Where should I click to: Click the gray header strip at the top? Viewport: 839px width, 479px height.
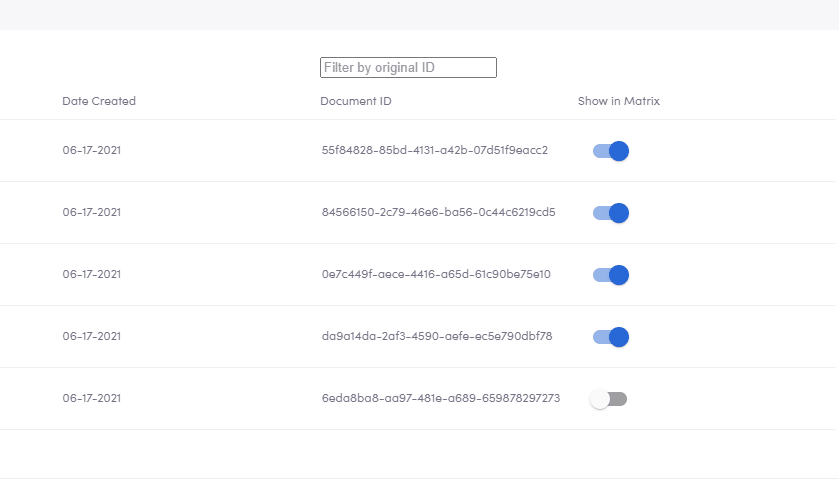click(420, 14)
